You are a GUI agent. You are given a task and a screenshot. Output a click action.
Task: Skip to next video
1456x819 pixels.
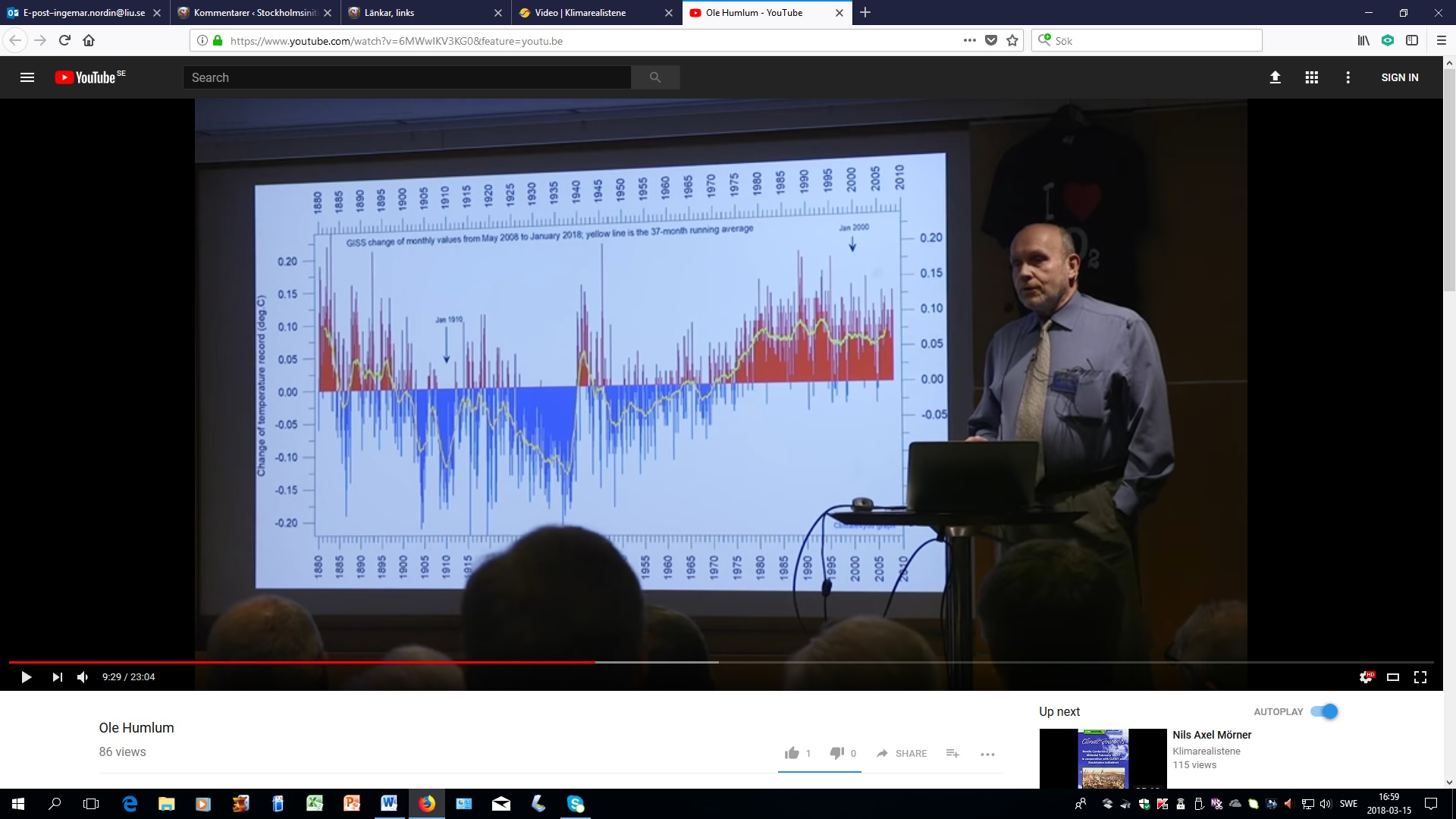point(57,677)
